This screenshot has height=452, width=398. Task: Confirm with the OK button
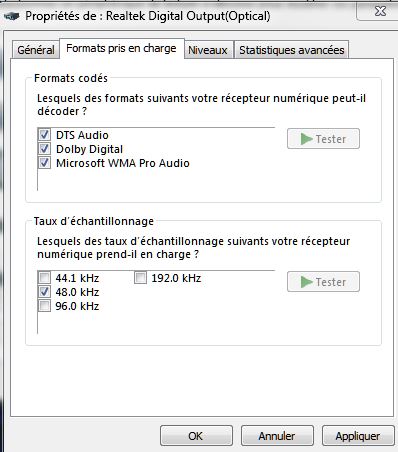[x=196, y=436]
